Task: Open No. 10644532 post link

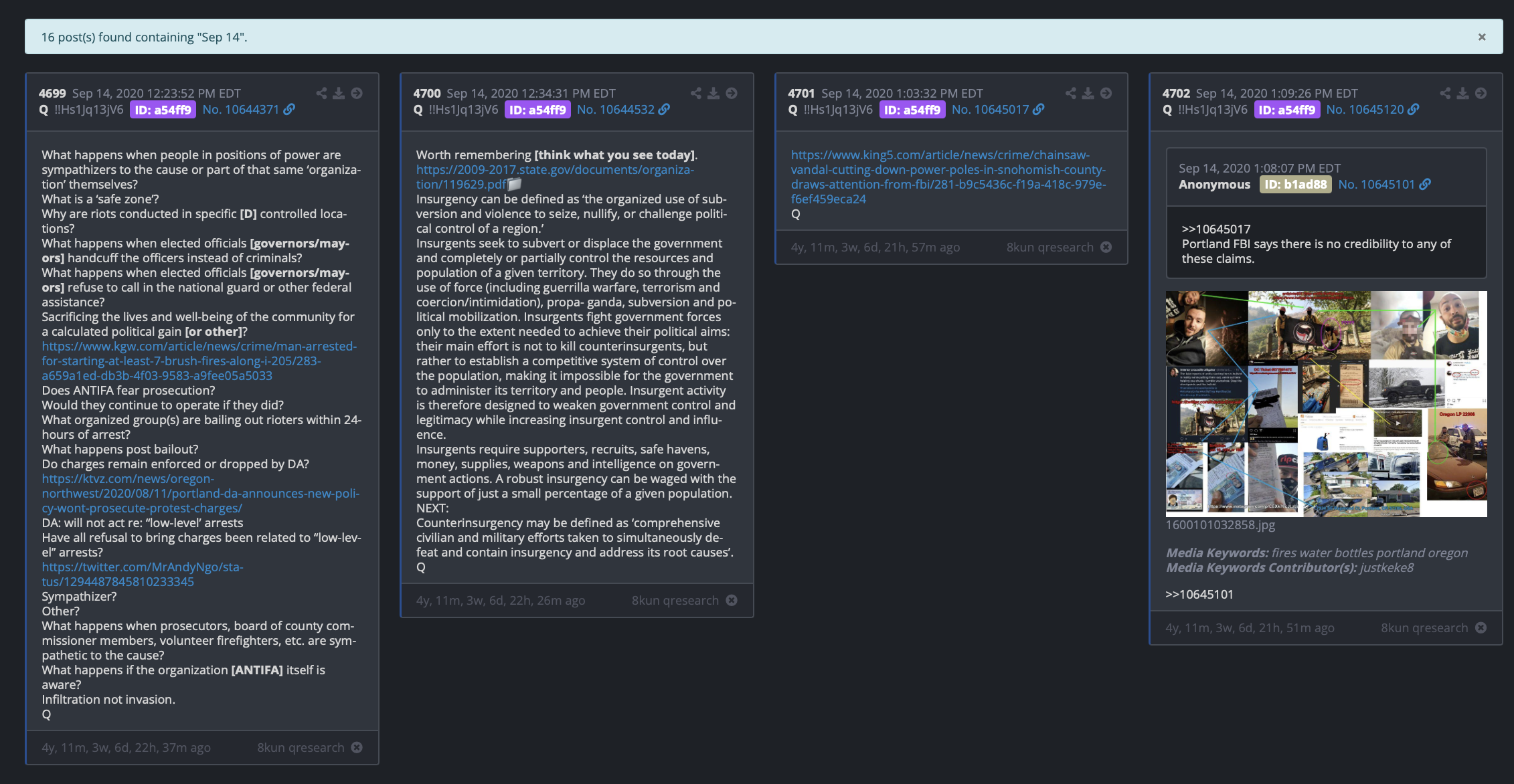Action: (616, 110)
